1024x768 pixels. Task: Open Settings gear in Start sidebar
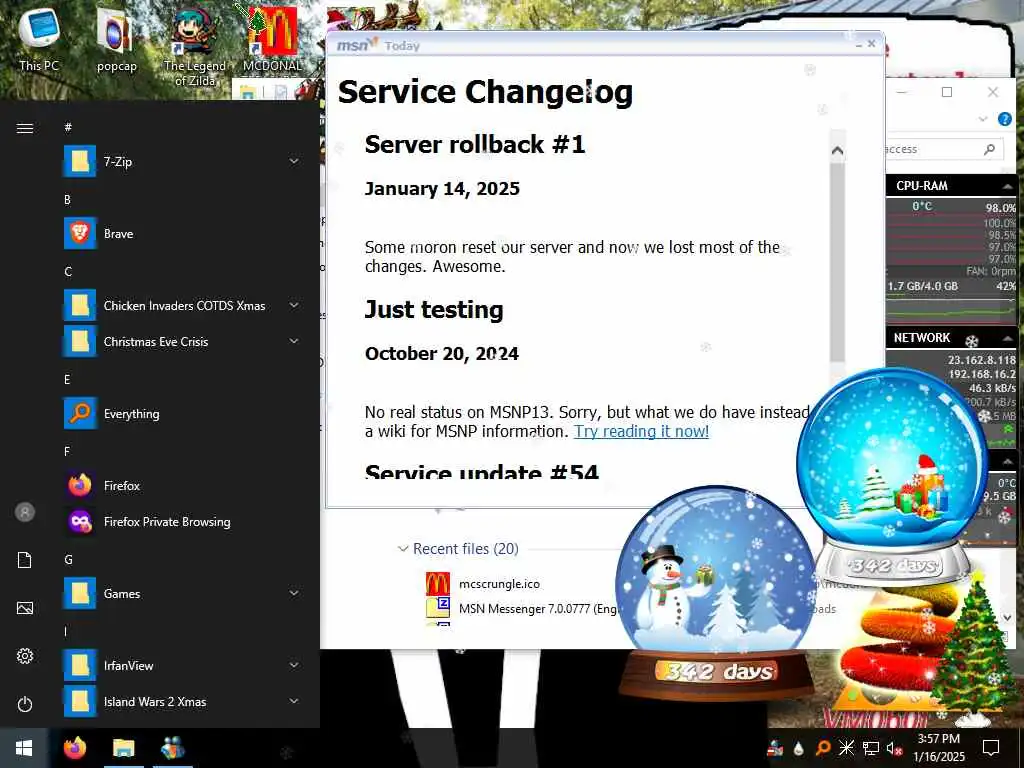[25, 656]
